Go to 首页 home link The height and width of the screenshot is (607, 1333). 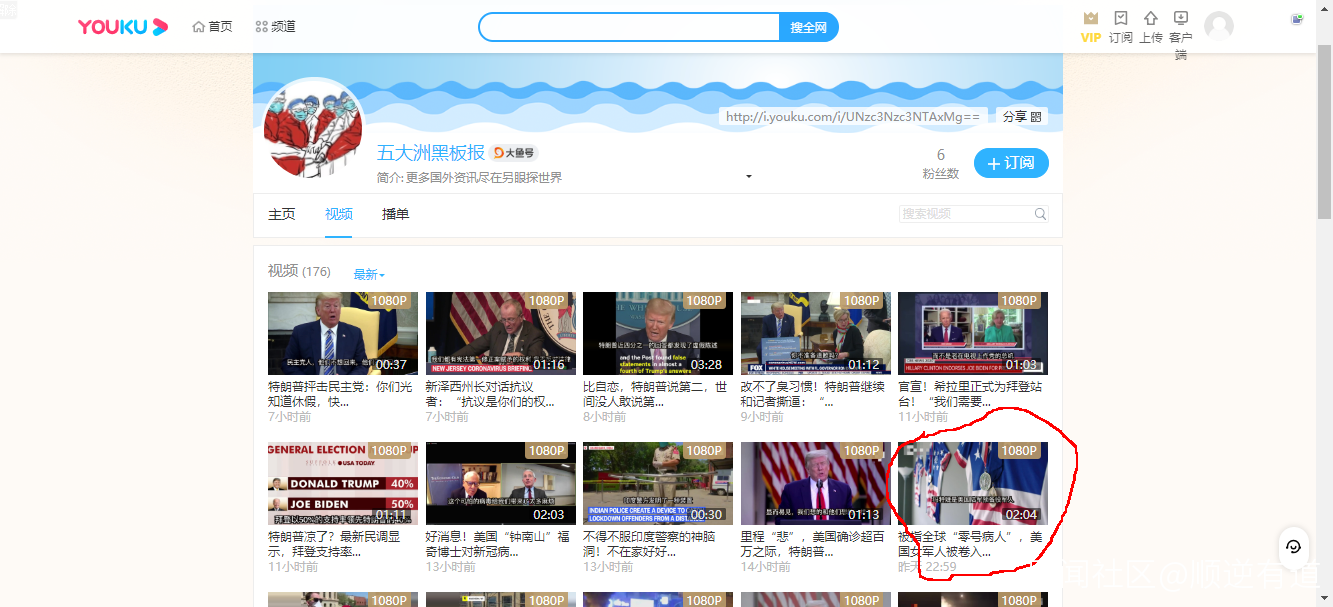[x=212, y=27]
